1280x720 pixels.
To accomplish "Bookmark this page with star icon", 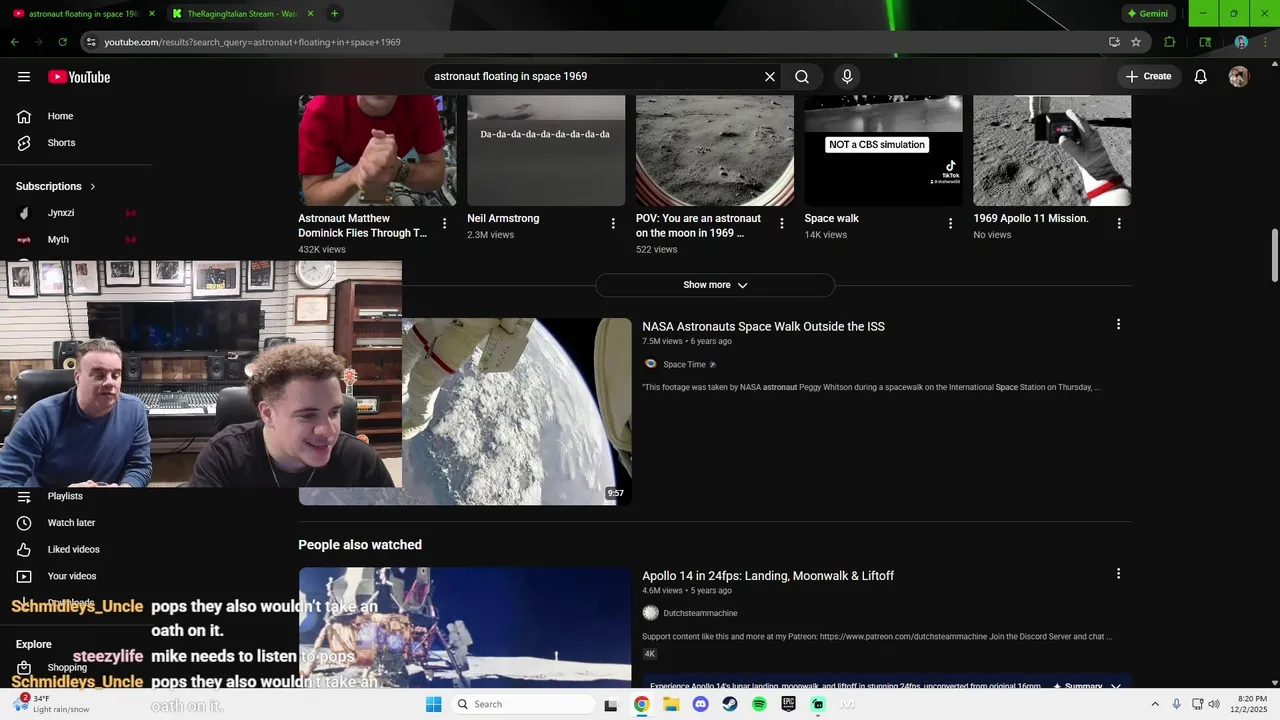I will point(1136,42).
